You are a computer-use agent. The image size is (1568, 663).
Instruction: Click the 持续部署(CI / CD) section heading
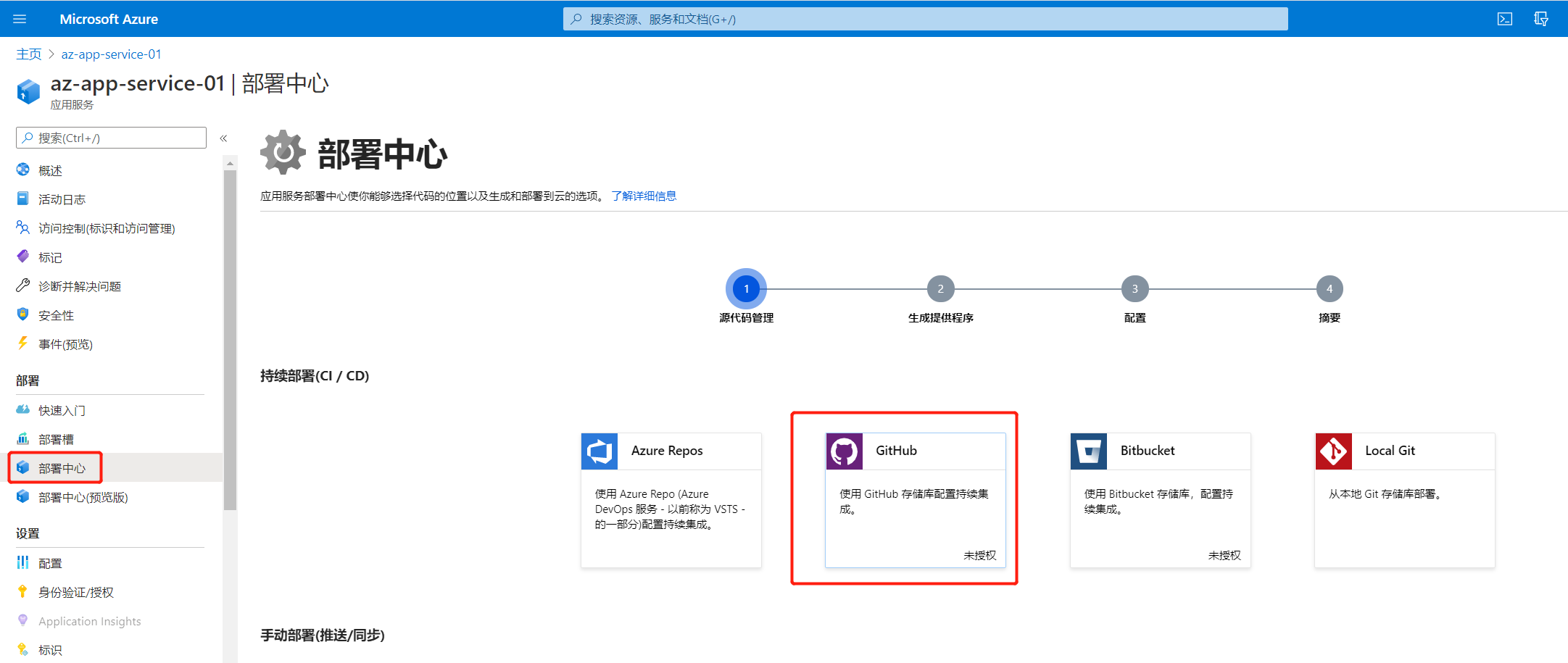315,375
